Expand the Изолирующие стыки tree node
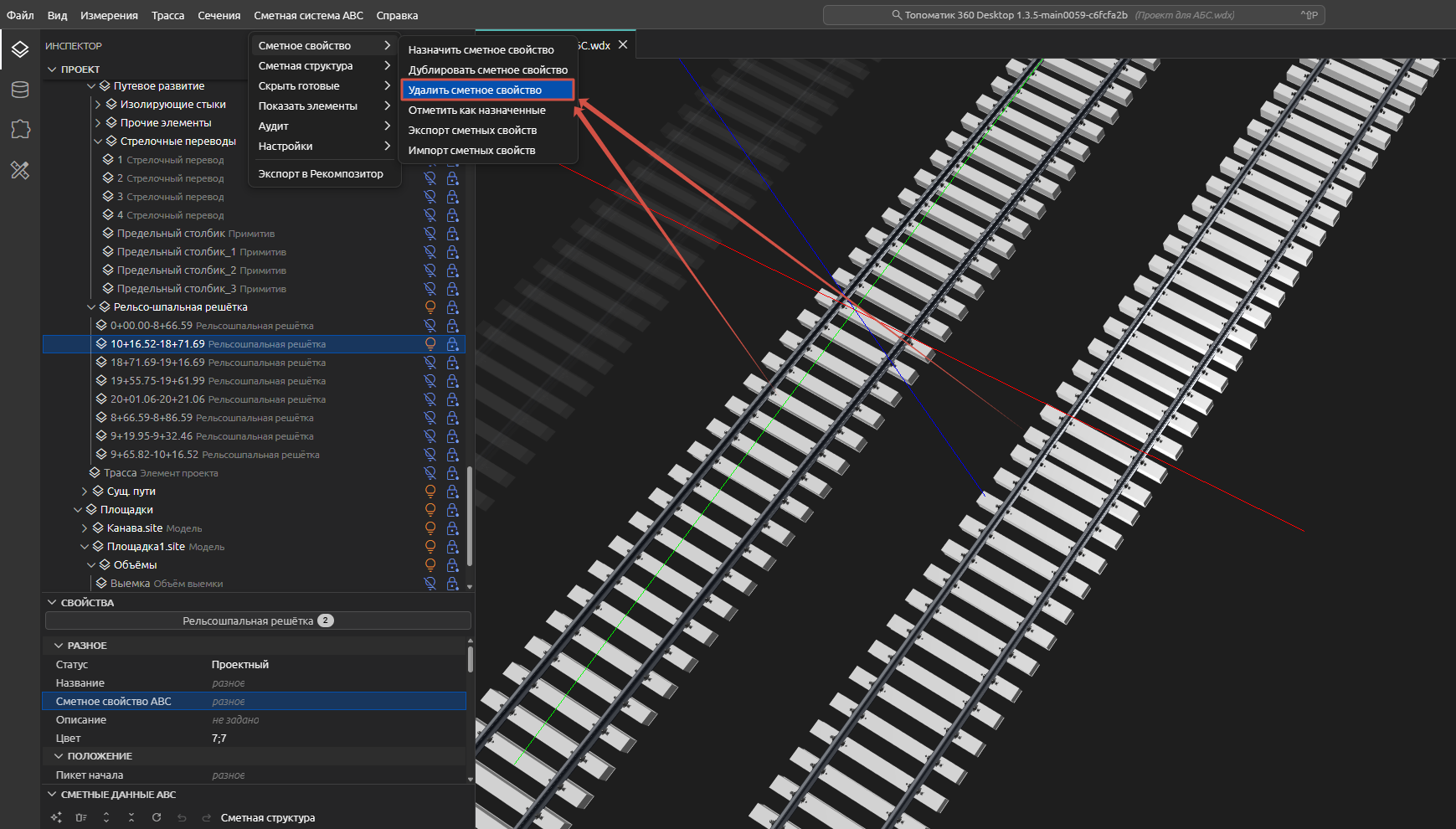Screen dimensions: 1456x829 [x=98, y=105]
